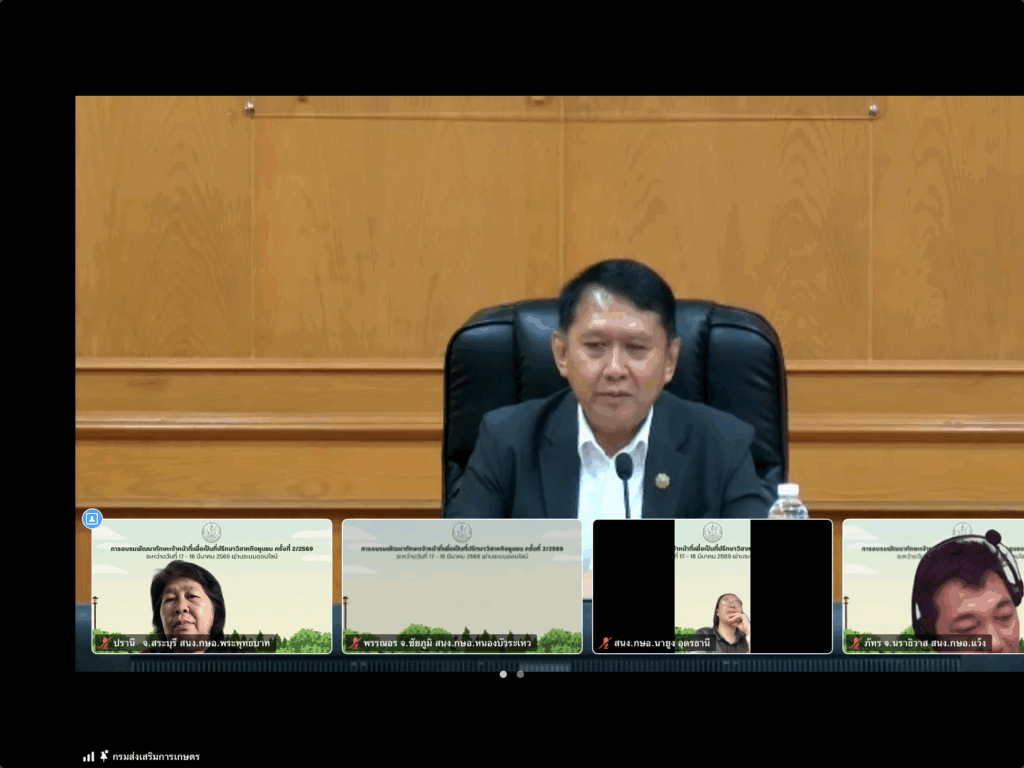Click the signal strength bars icon
Image resolution: width=1024 pixels, height=768 pixels.
click(x=88, y=756)
